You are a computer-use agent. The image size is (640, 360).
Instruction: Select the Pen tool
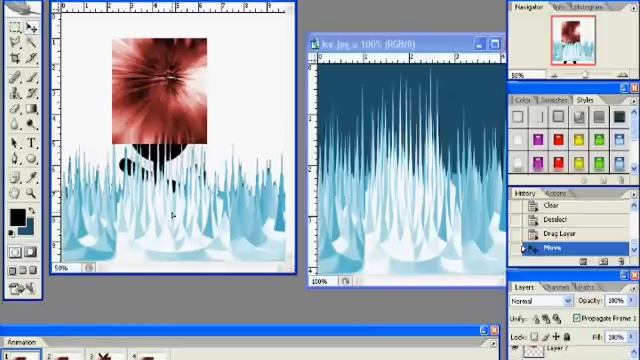click(15, 158)
